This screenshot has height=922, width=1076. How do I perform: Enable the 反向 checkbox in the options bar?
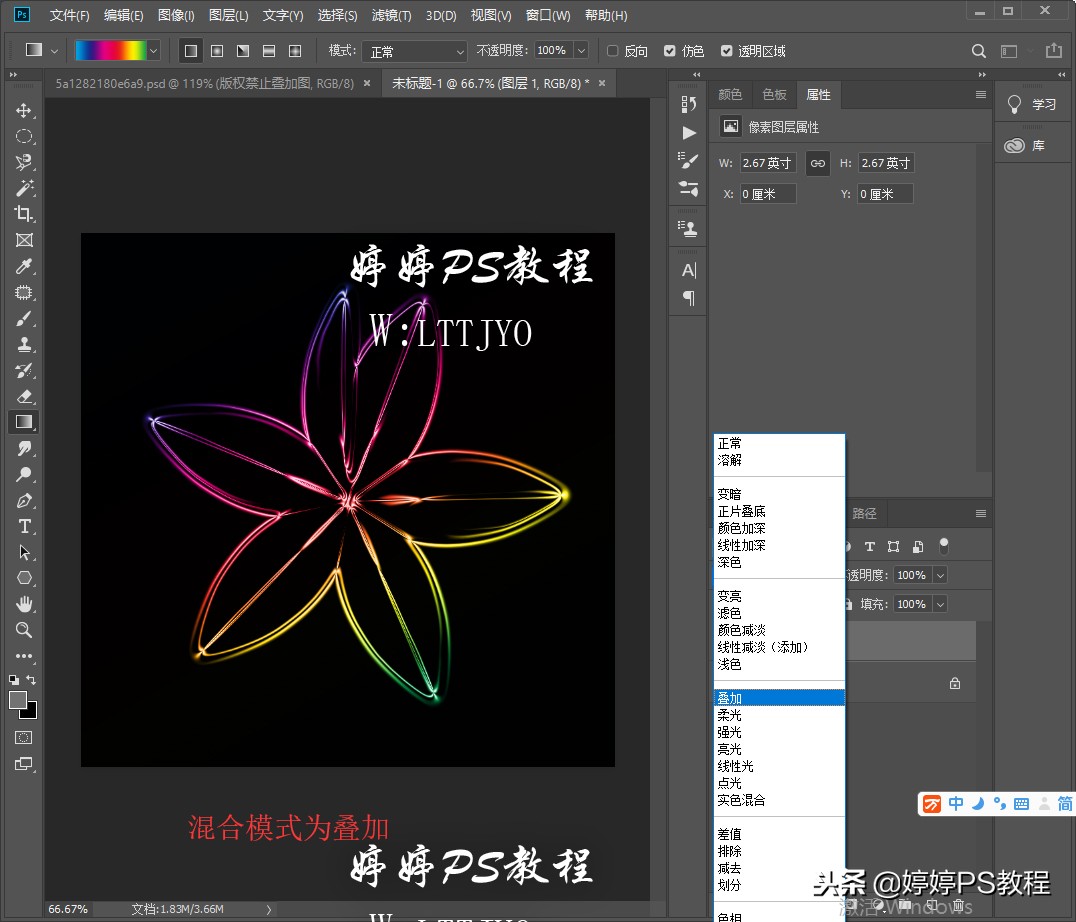611,50
